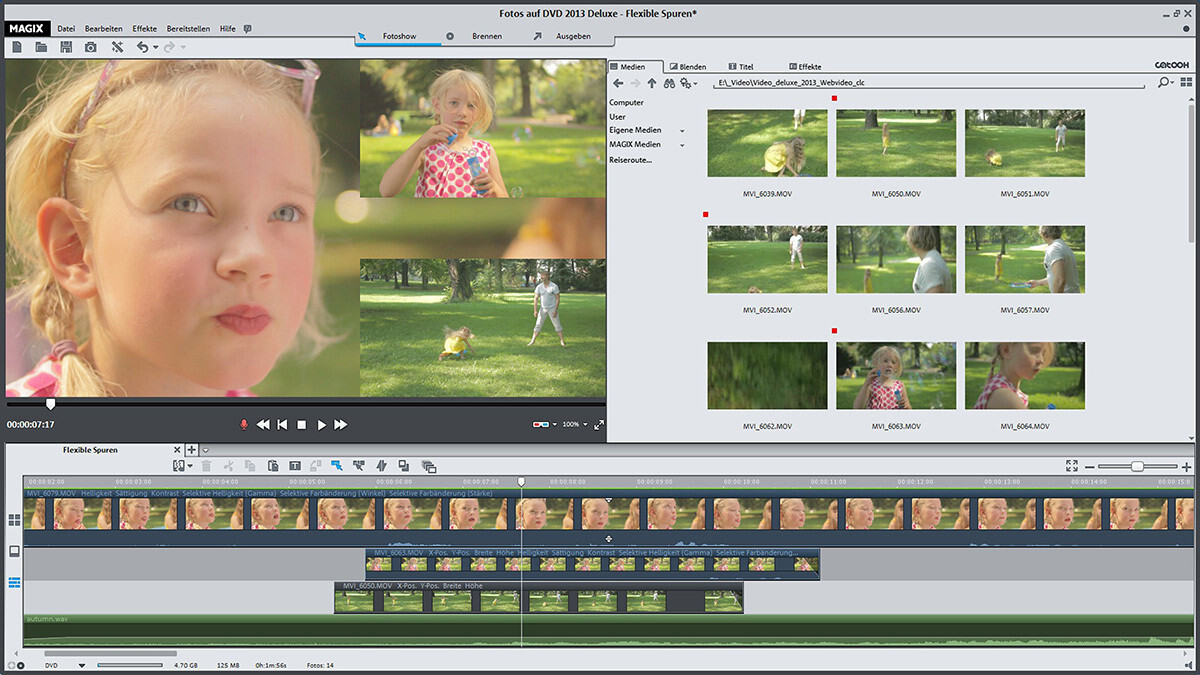Open the undo history dropdown arrow
The width and height of the screenshot is (1200, 675).
pyautogui.click(x=156, y=48)
